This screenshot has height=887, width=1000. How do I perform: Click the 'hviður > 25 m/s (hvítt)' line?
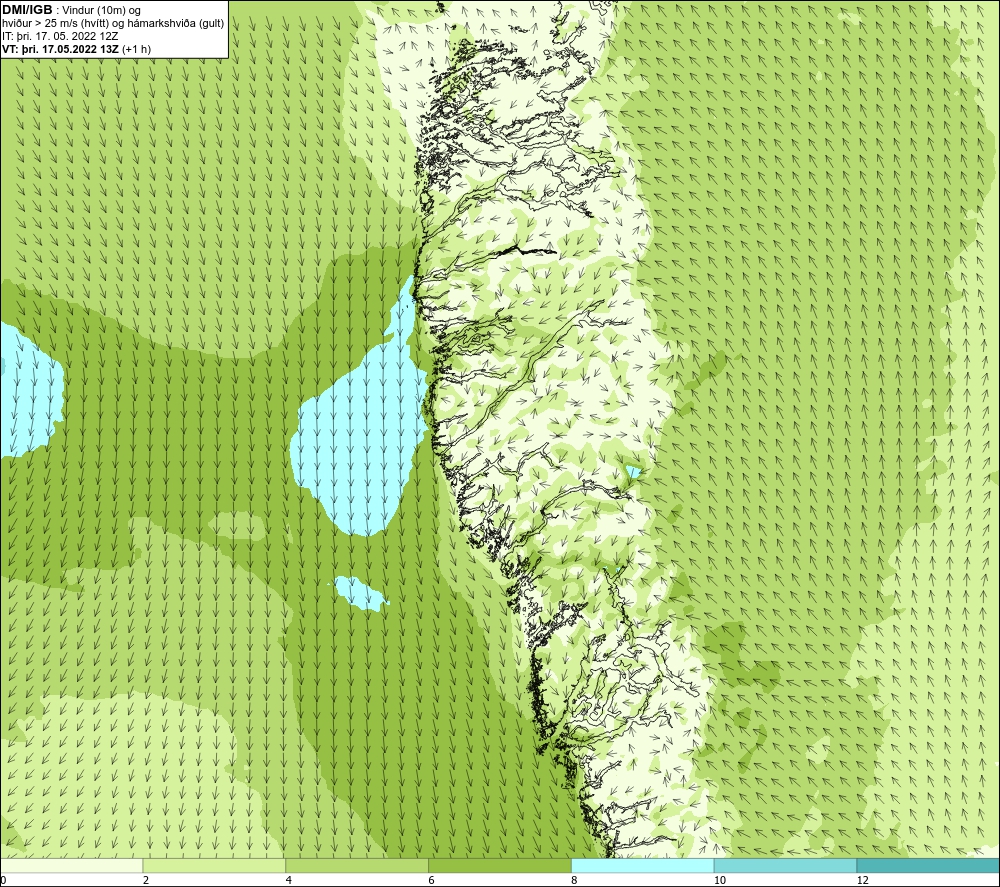click(x=113, y=24)
